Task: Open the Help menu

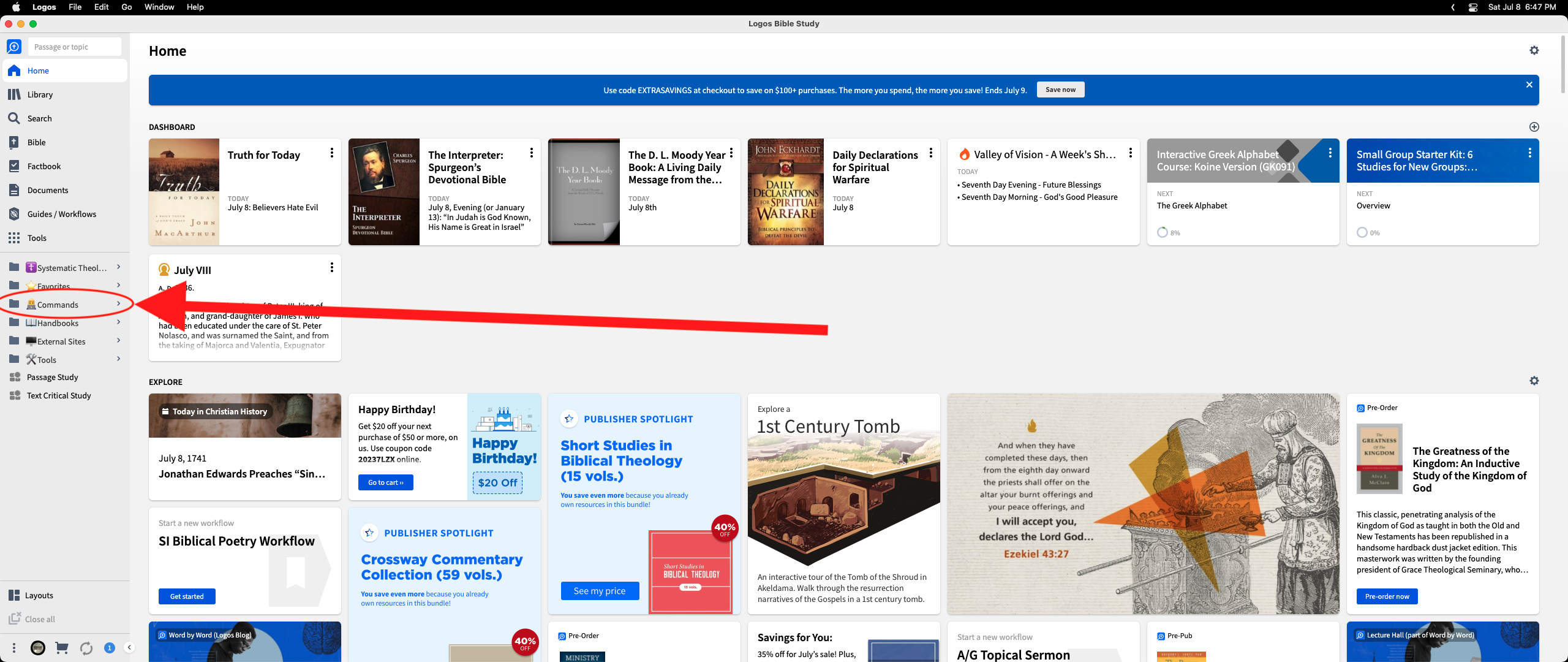Action: [x=195, y=7]
